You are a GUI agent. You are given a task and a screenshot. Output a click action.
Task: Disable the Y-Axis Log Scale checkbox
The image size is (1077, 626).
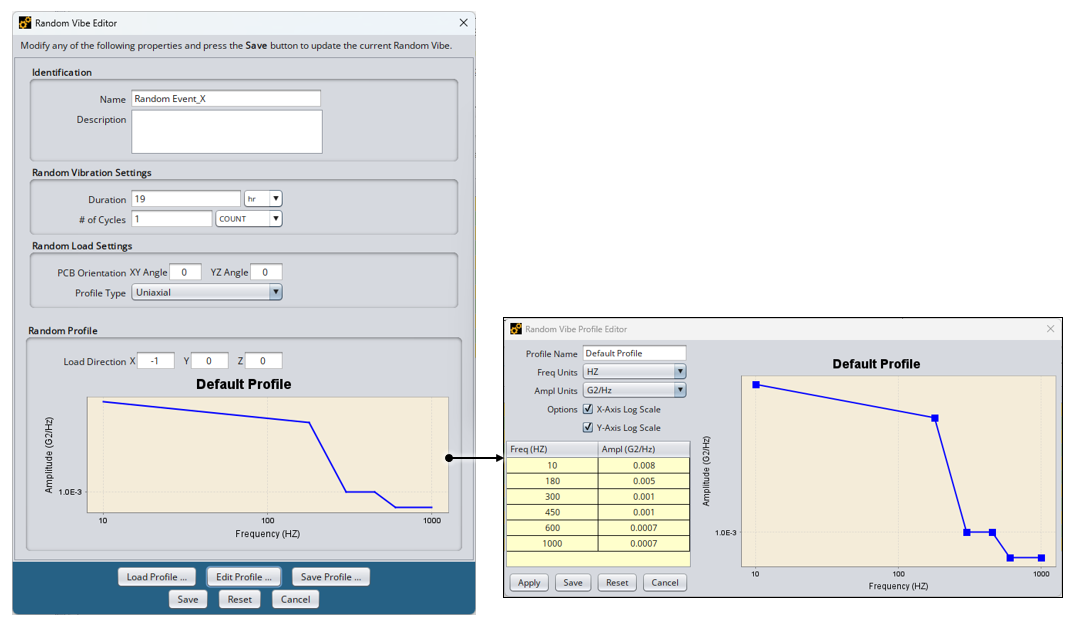point(588,427)
